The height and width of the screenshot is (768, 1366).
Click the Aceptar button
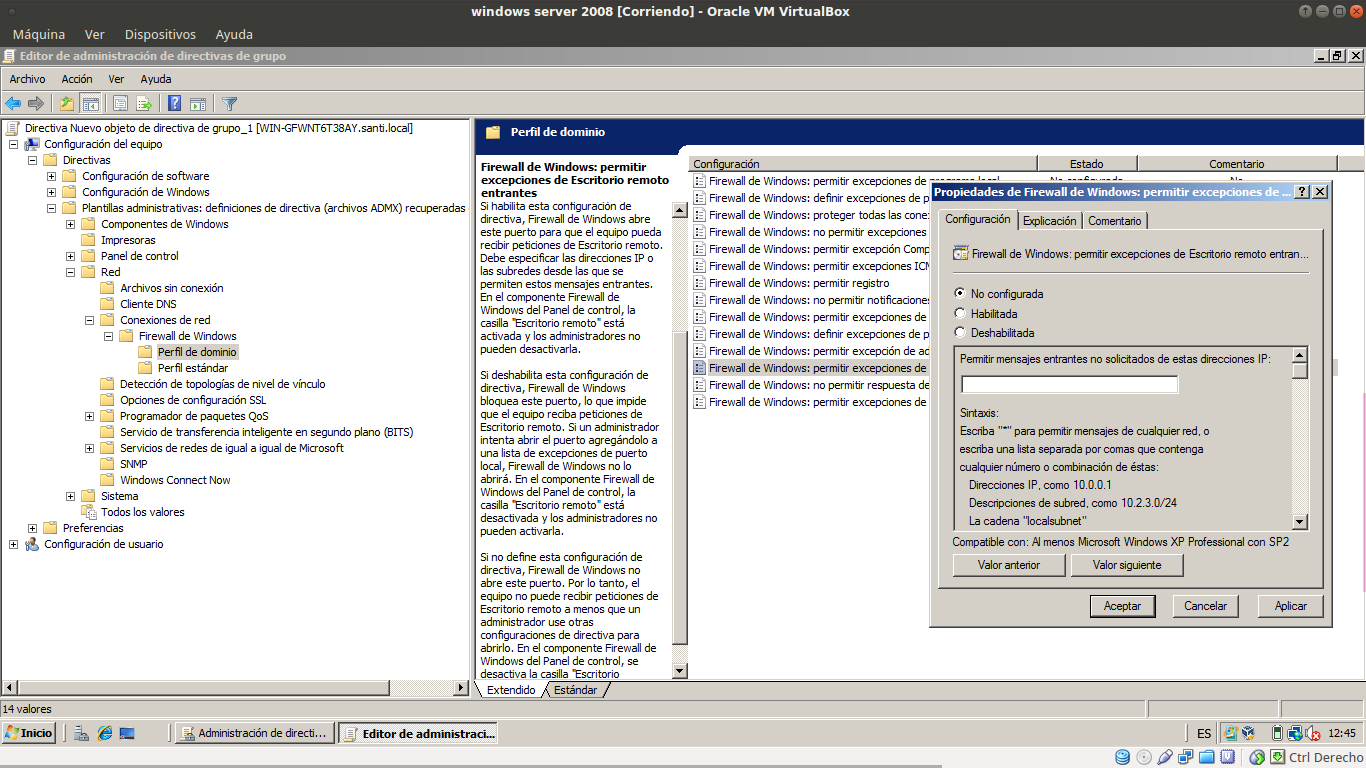point(1122,606)
